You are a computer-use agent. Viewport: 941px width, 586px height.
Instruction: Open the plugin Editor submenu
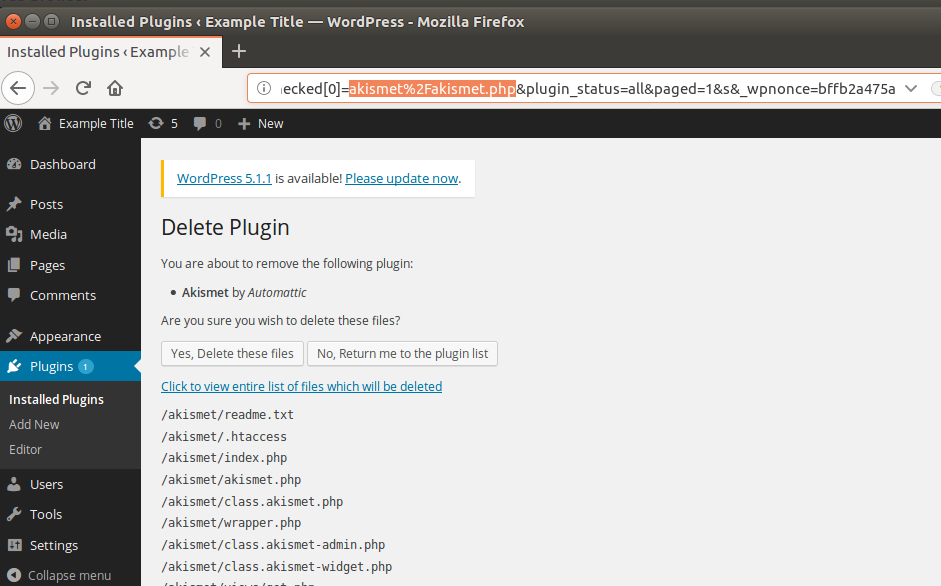click(25, 449)
